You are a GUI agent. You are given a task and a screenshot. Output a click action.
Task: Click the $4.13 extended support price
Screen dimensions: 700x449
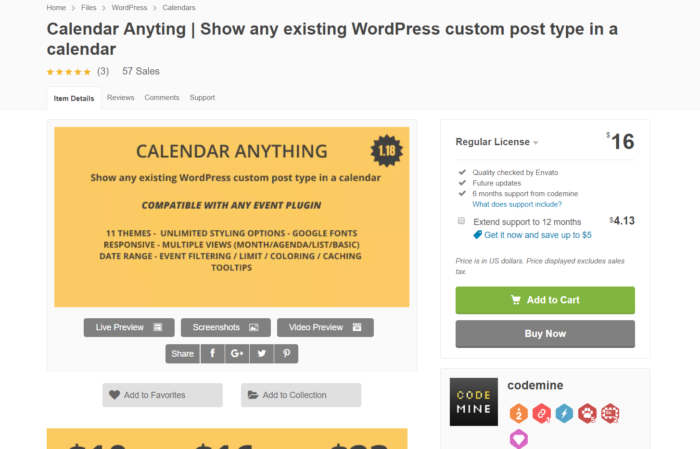tap(622, 221)
